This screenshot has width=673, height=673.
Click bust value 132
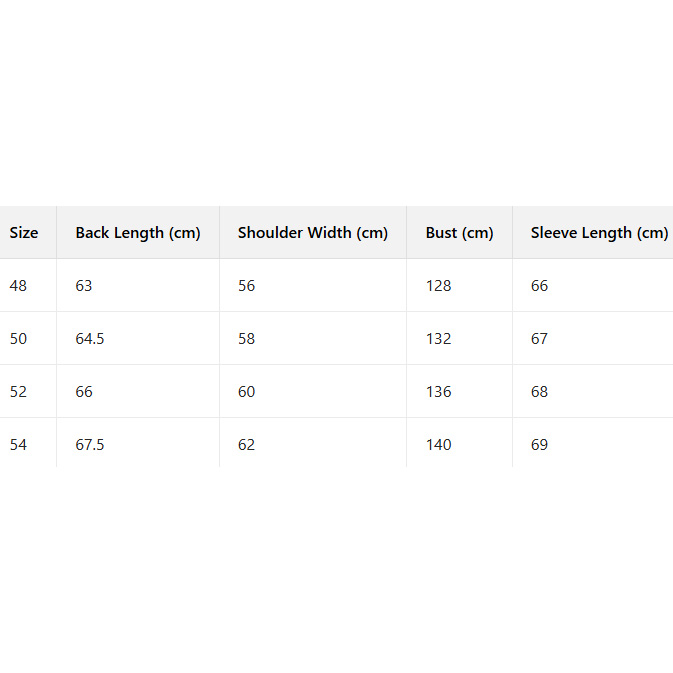point(438,339)
